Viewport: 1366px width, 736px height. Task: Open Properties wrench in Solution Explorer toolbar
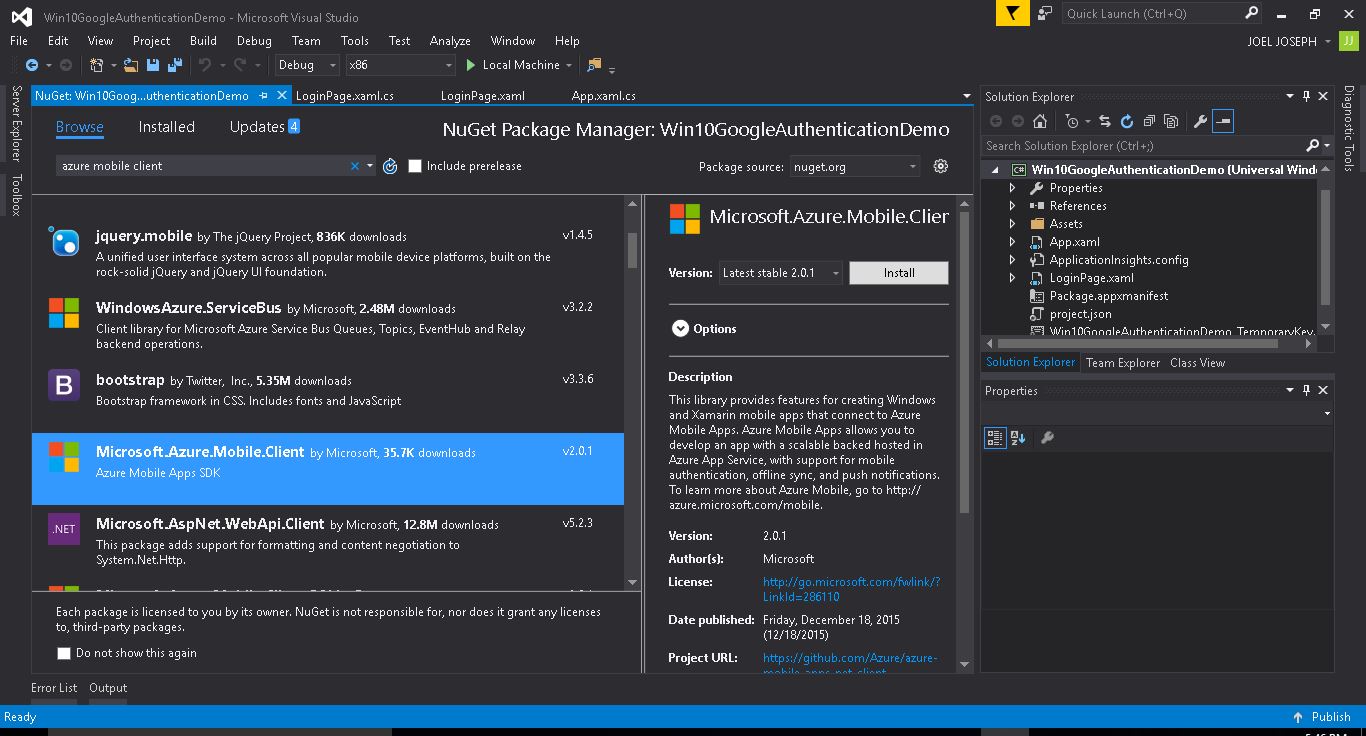click(x=1200, y=121)
